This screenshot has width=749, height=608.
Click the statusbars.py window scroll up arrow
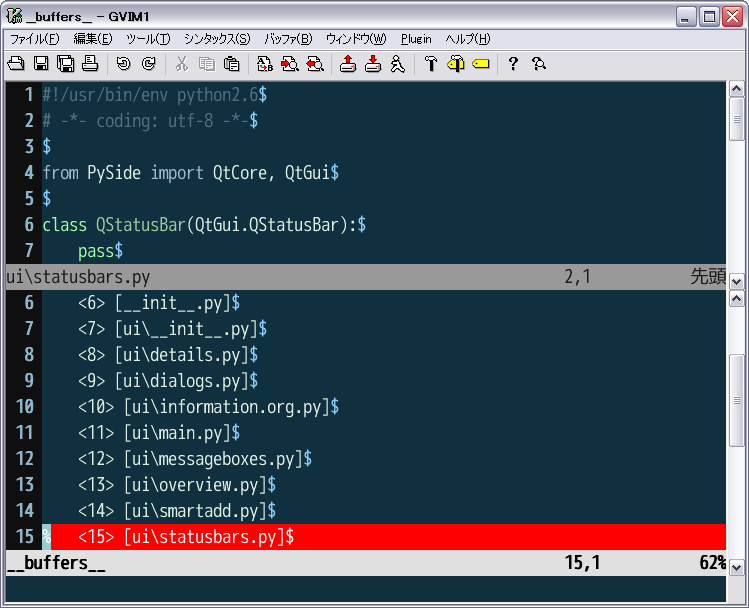click(736, 88)
